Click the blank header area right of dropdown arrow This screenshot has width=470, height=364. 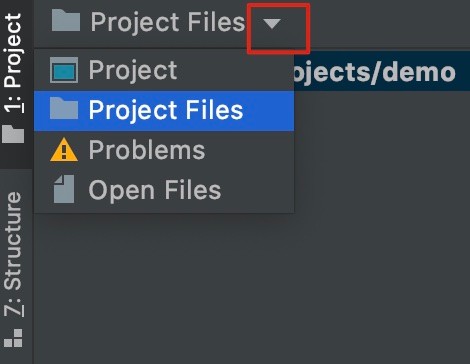(390, 23)
